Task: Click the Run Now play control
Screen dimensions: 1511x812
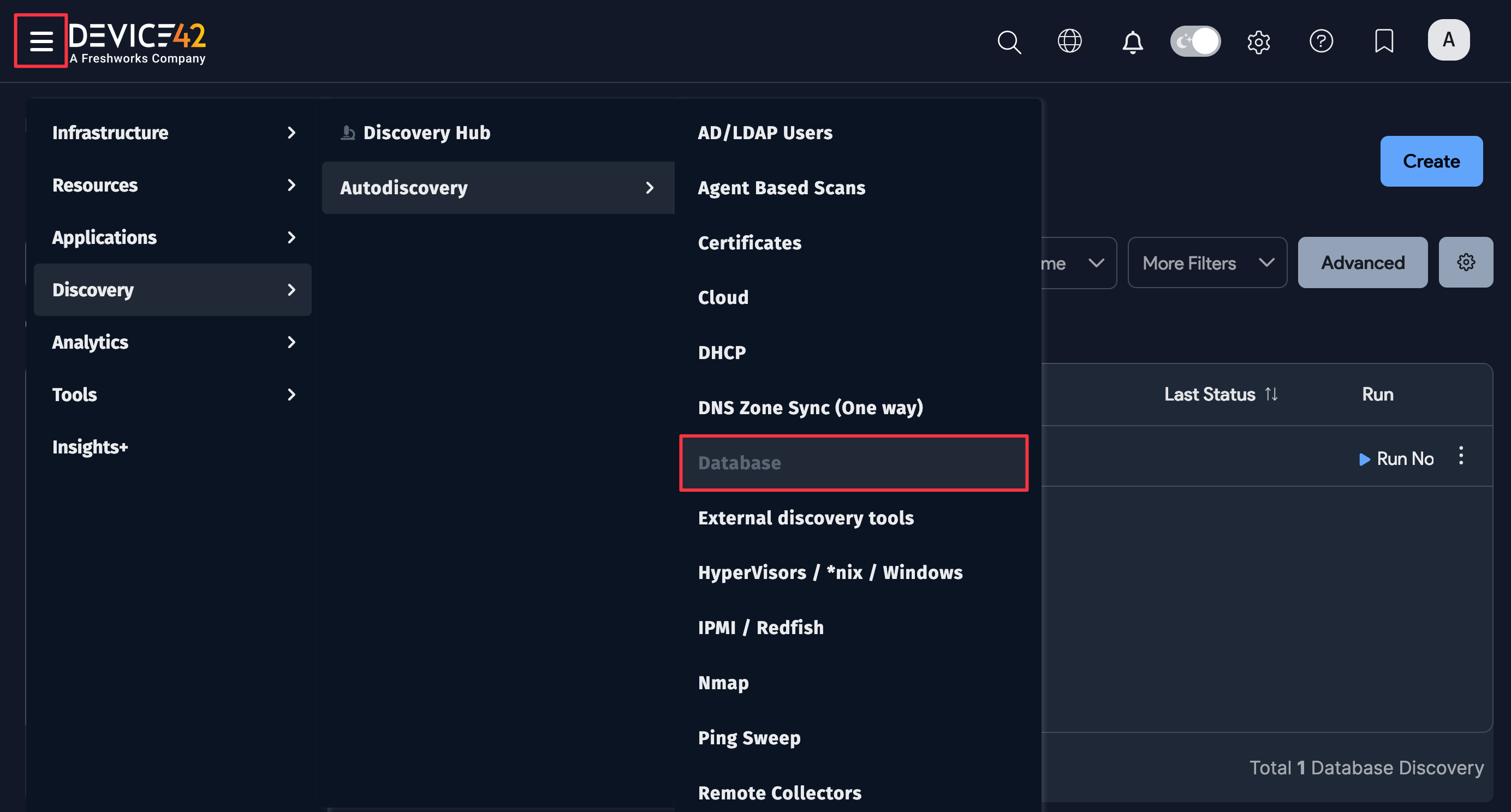Action: click(x=1396, y=458)
